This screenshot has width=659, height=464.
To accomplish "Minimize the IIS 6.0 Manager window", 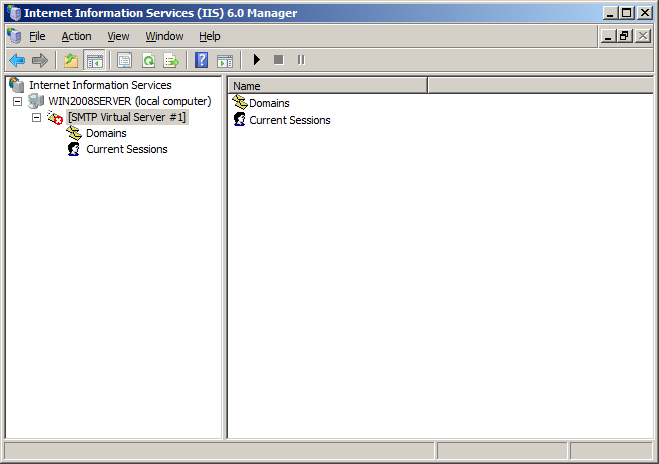I will click(x=610, y=13).
